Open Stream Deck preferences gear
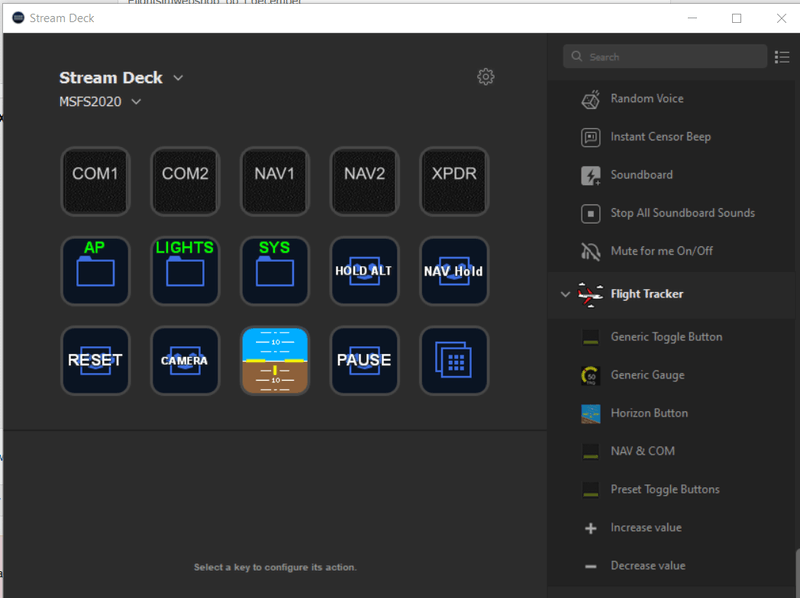The image size is (800, 598). click(x=486, y=77)
